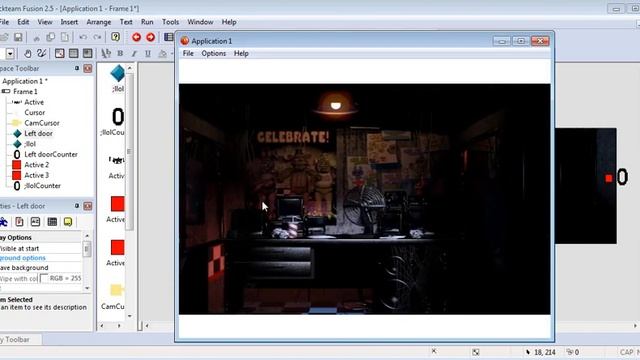Click the ;llolCounter zero thumbnail in object list

118,117
